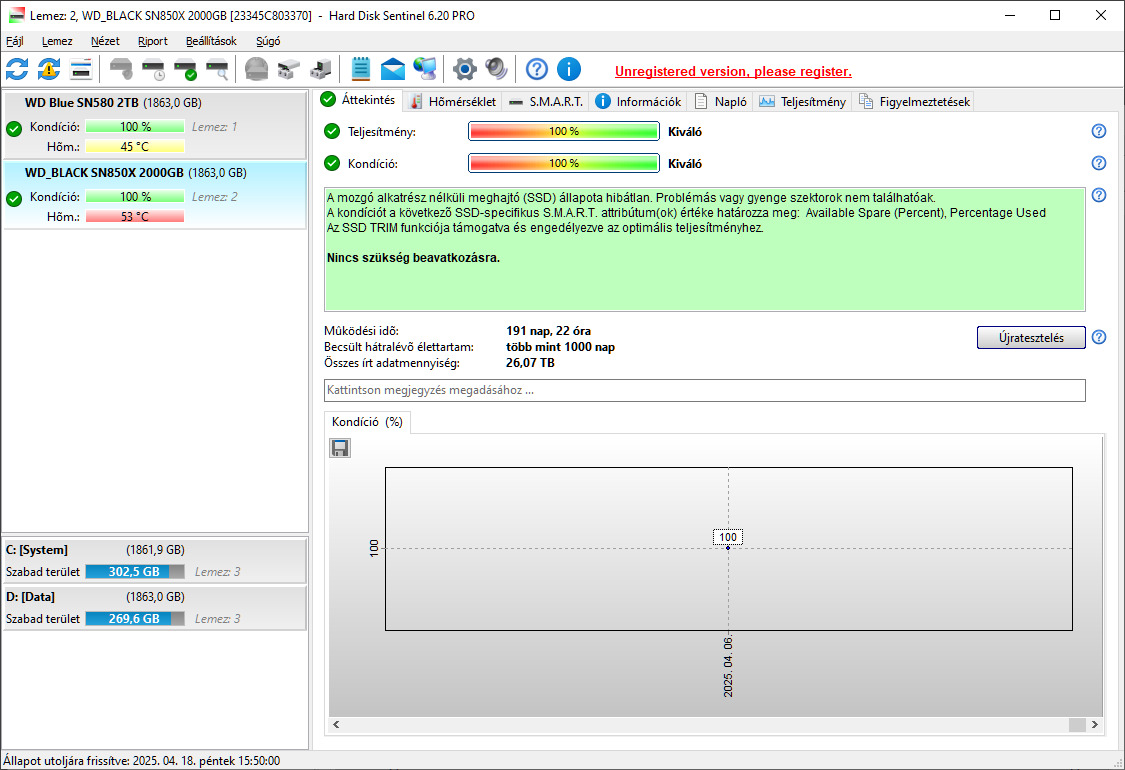1125x770 pixels.
Task: Click help icon next to Újratesztelés button
Action: coord(1098,337)
